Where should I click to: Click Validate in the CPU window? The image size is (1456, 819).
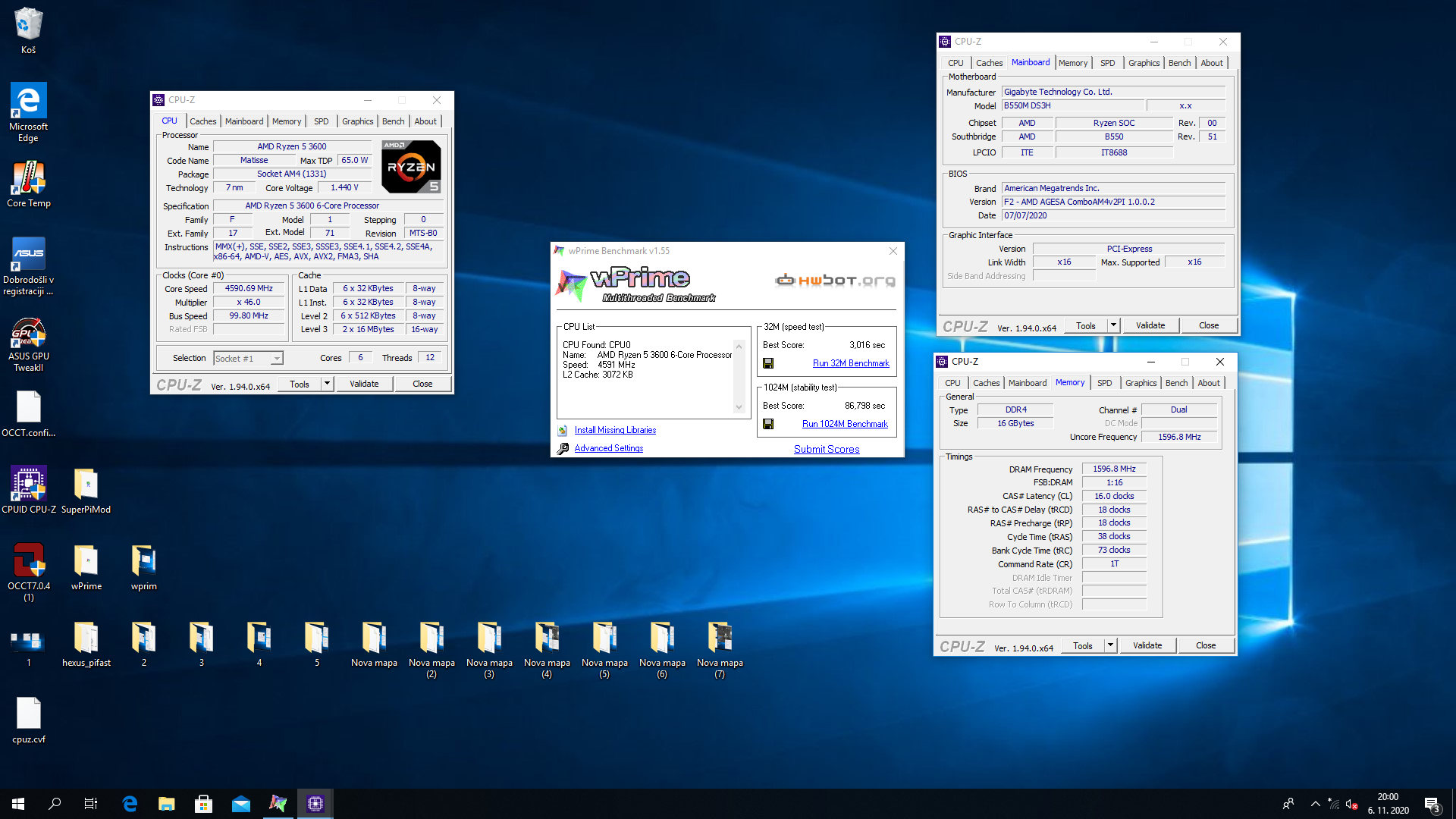coord(364,384)
